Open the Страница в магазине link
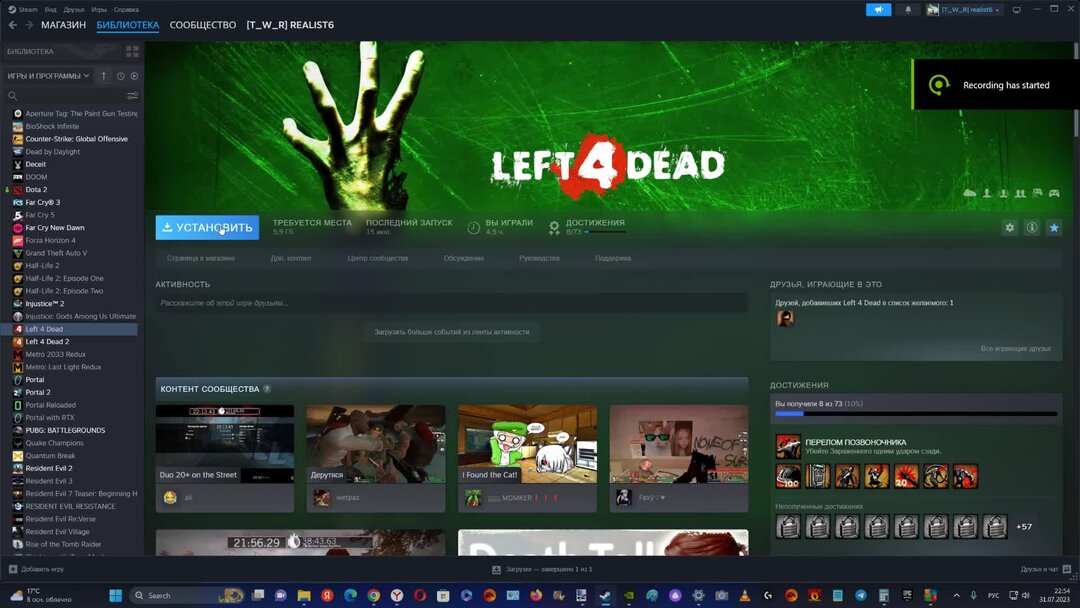1080x608 pixels. 200,258
